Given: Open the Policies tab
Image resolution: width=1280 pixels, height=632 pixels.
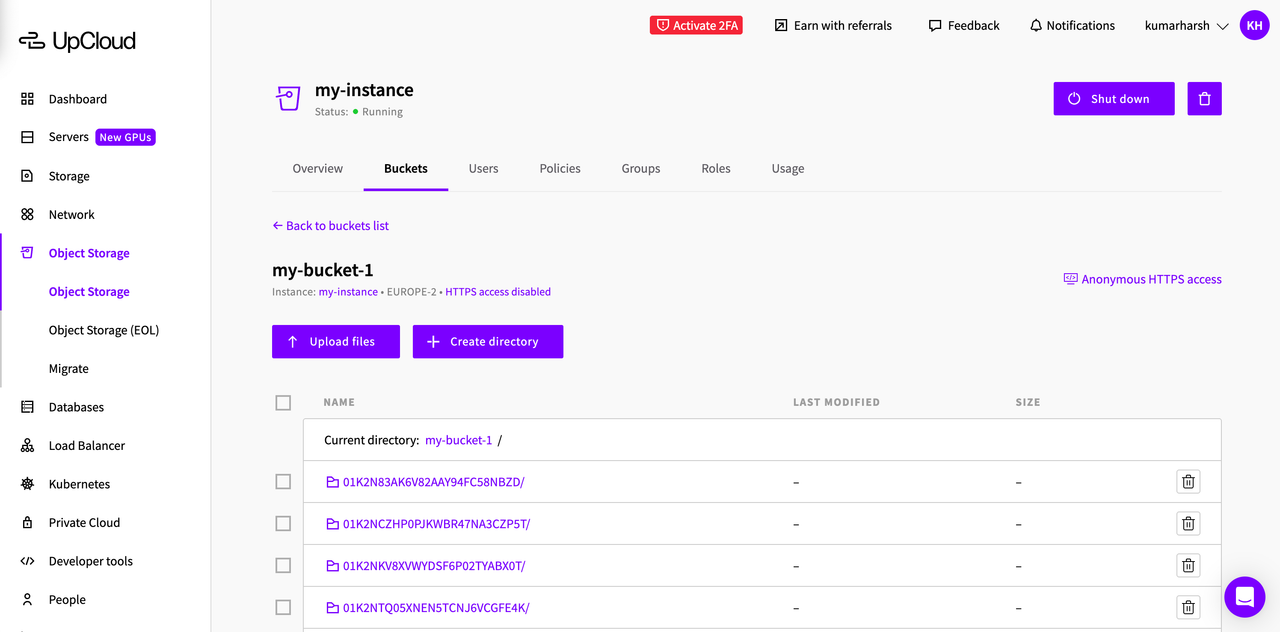Looking at the screenshot, I should point(559,168).
